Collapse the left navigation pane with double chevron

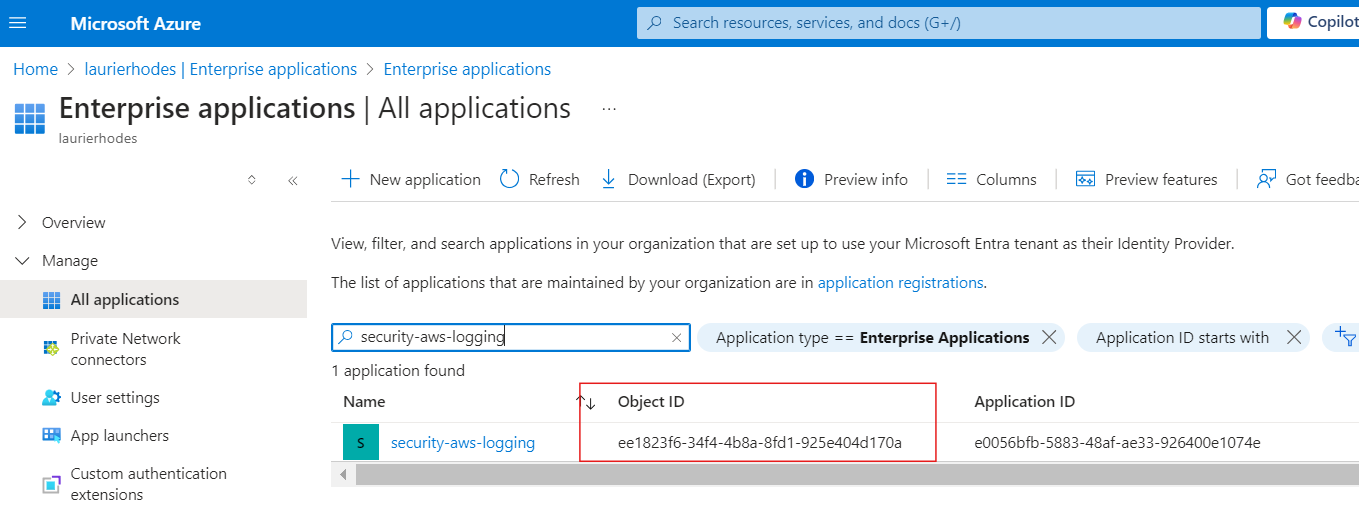click(293, 180)
